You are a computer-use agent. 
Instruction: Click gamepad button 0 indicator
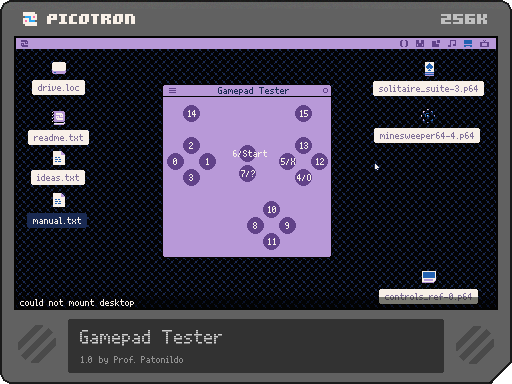(x=175, y=162)
